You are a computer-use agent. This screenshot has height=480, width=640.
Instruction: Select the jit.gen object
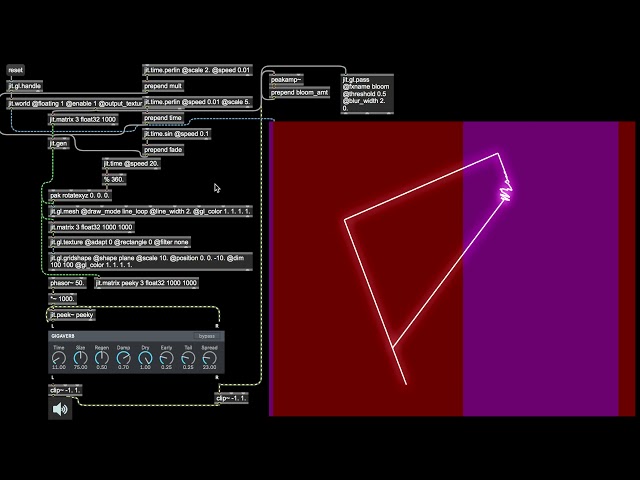58,144
